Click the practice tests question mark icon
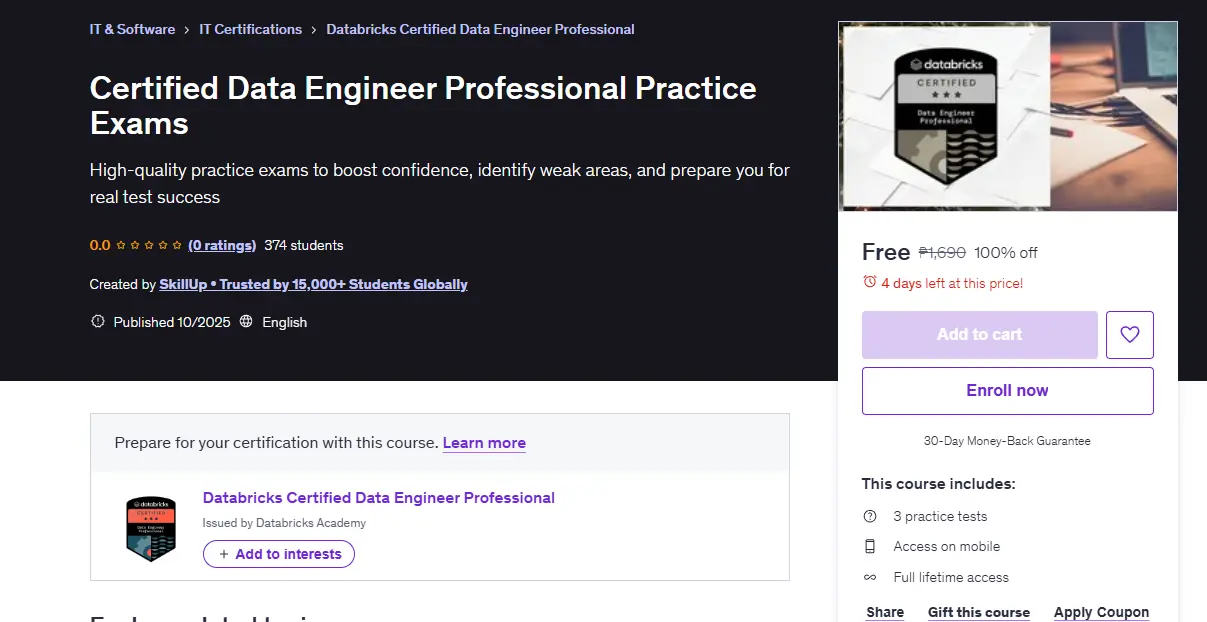1207x622 pixels. [870, 517]
